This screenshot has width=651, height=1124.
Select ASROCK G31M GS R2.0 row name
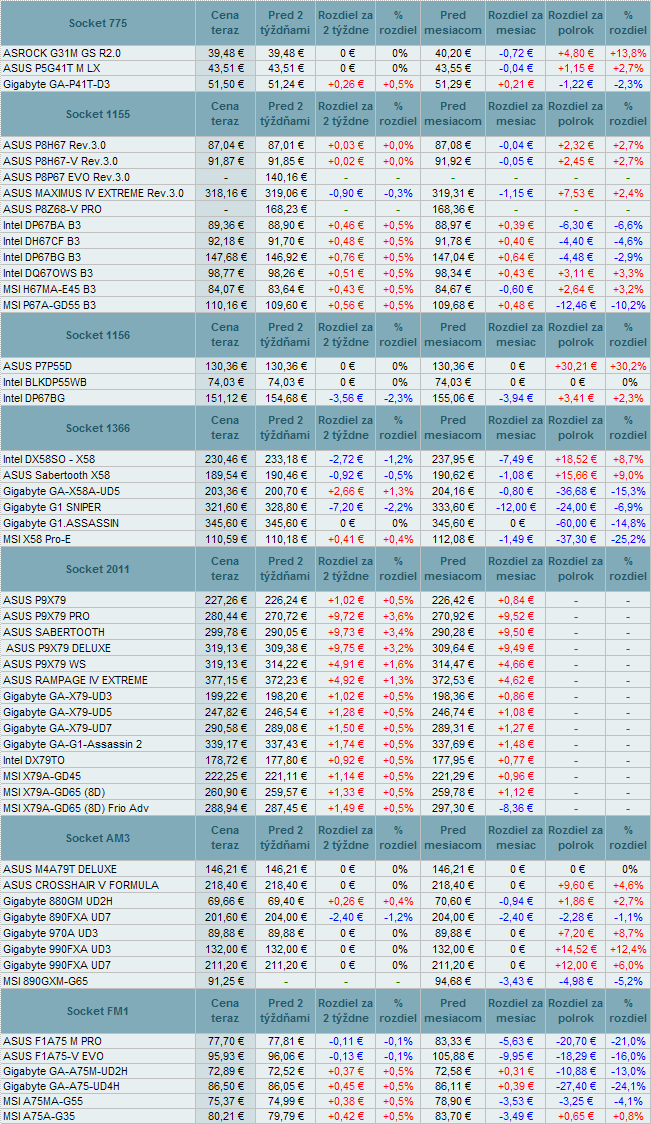(x=62, y=53)
